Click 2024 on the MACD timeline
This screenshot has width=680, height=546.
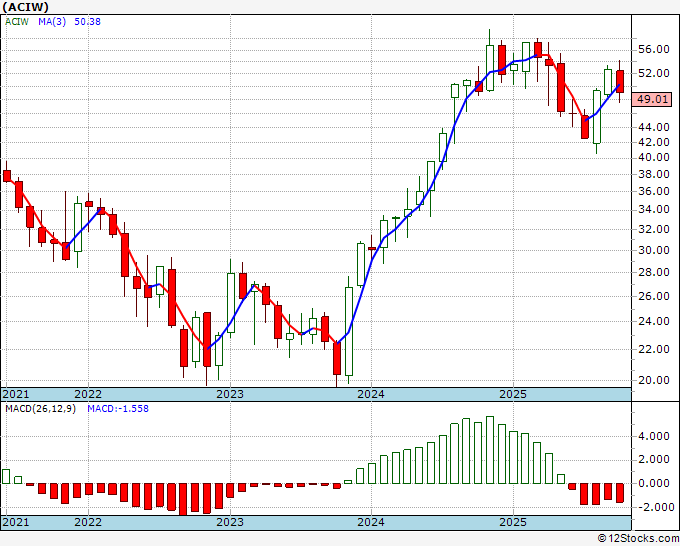pyautogui.click(x=371, y=522)
